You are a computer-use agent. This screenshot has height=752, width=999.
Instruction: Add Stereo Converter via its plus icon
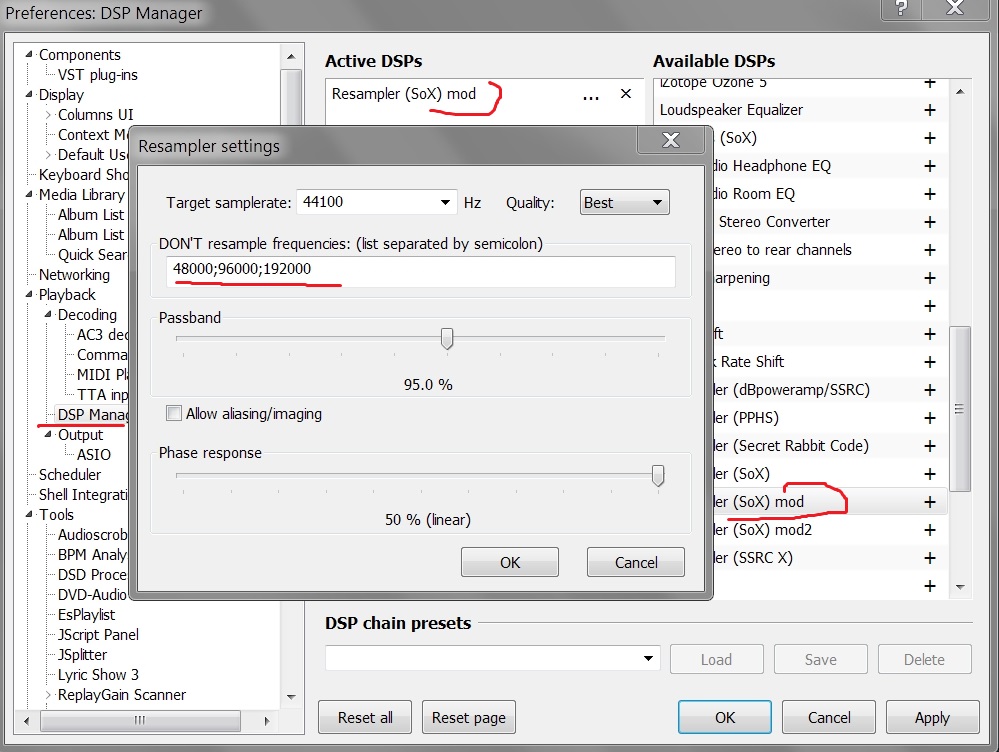click(x=930, y=222)
